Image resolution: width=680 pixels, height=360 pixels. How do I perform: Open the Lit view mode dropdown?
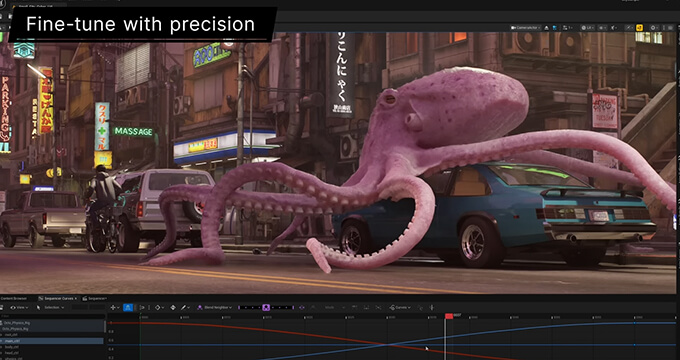pos(588,28)
